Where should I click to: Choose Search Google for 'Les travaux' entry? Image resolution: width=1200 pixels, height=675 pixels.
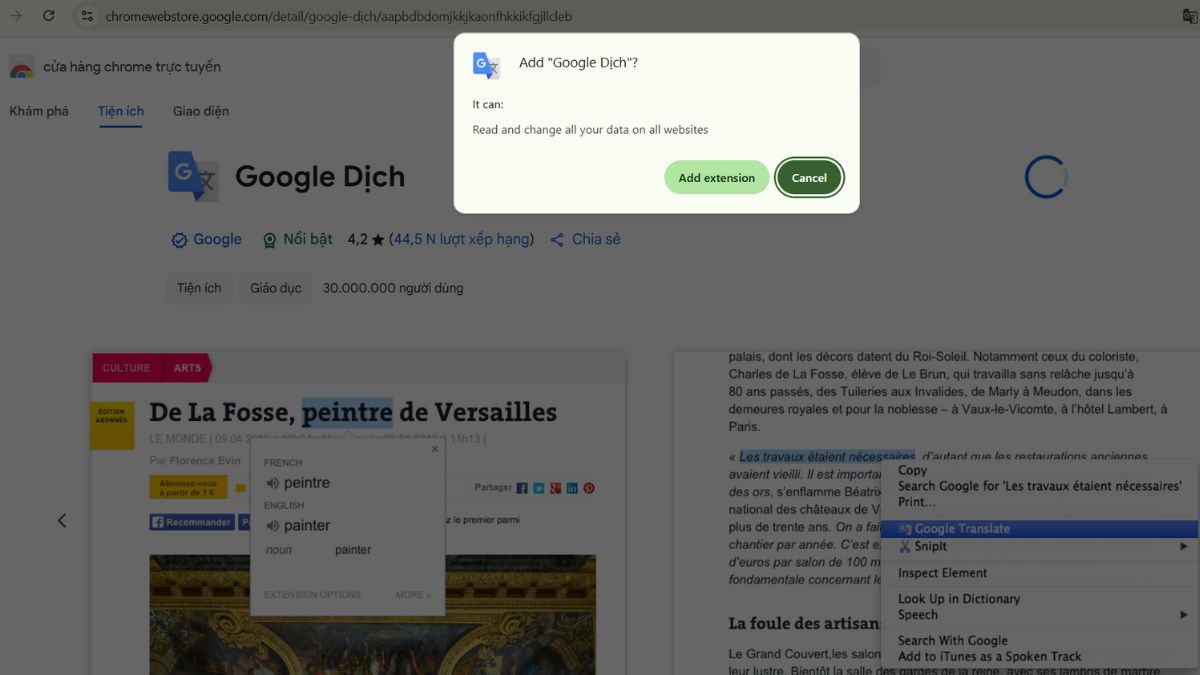pos(1040,486)
